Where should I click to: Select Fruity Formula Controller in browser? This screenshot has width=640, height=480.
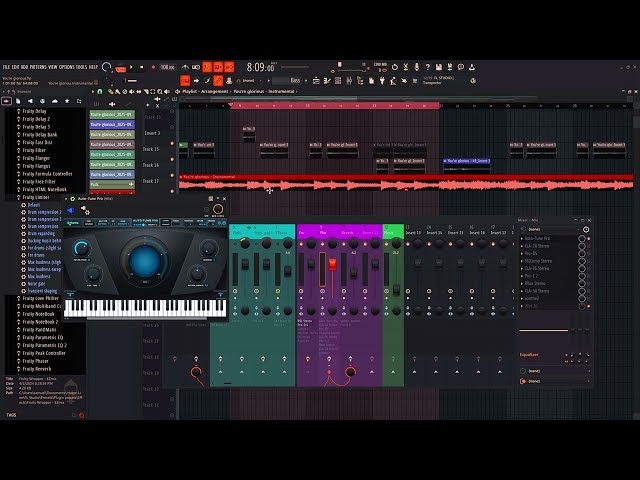[x=47, y=174]
